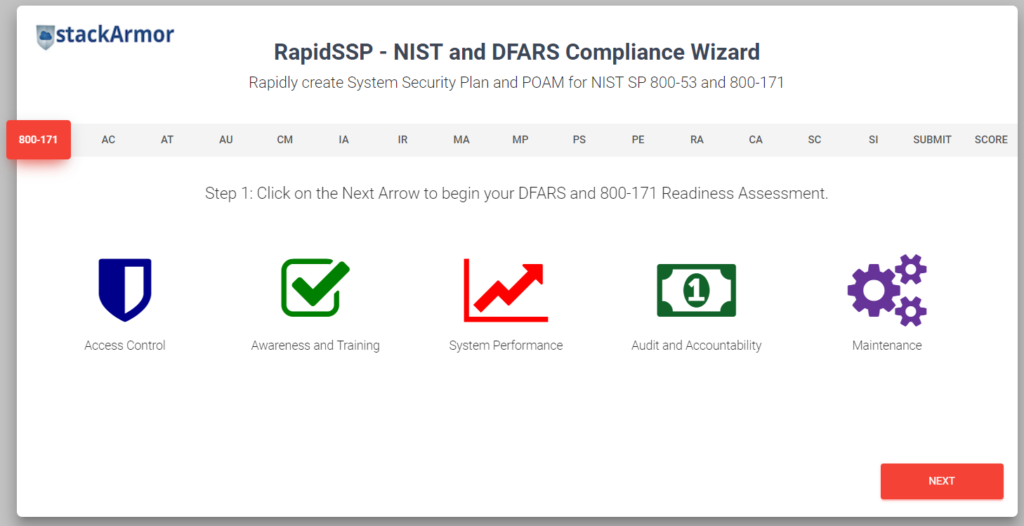Click the Maintenance label

click(x=887, y=345)
